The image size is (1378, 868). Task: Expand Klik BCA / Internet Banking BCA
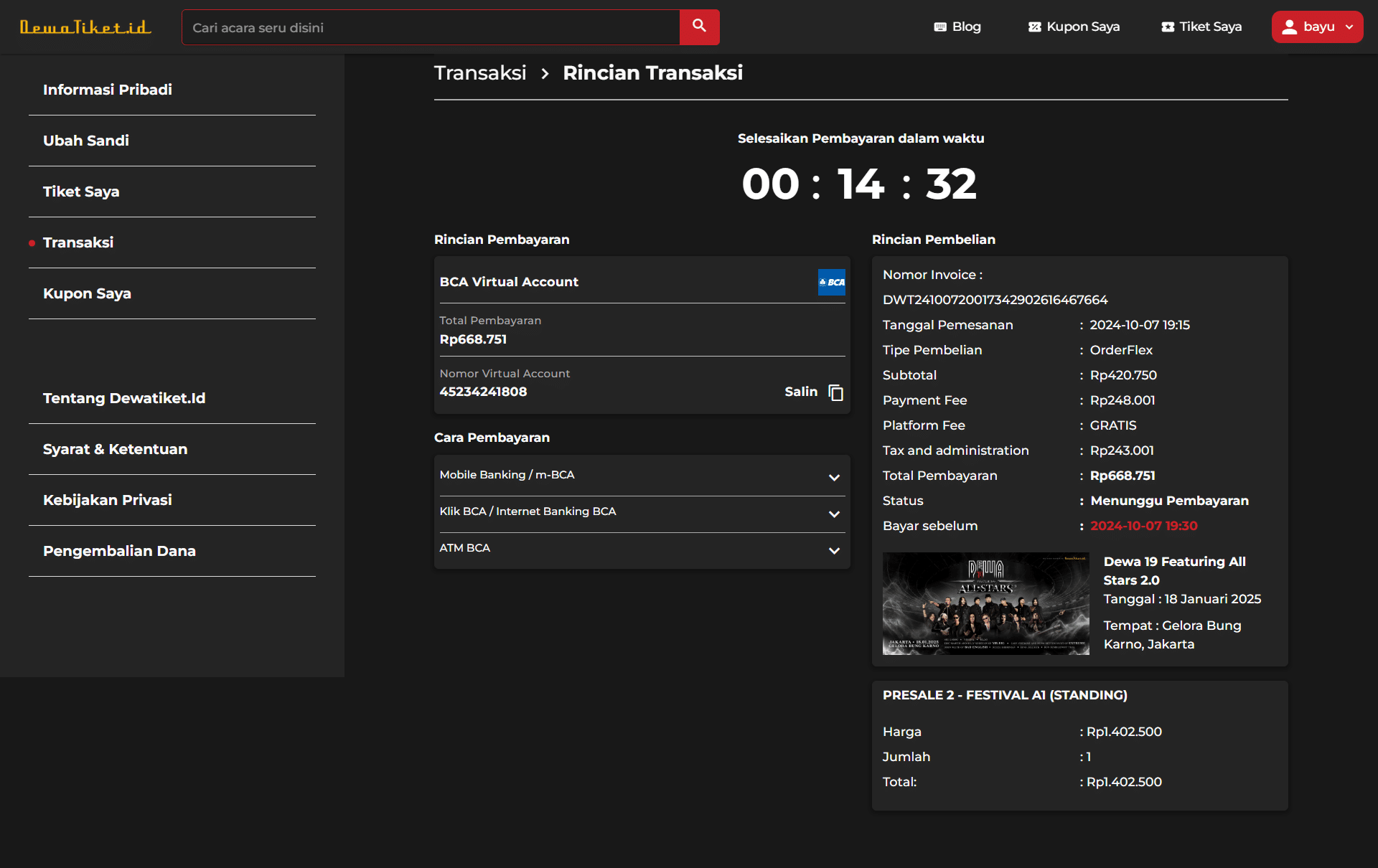click(642, 512)
